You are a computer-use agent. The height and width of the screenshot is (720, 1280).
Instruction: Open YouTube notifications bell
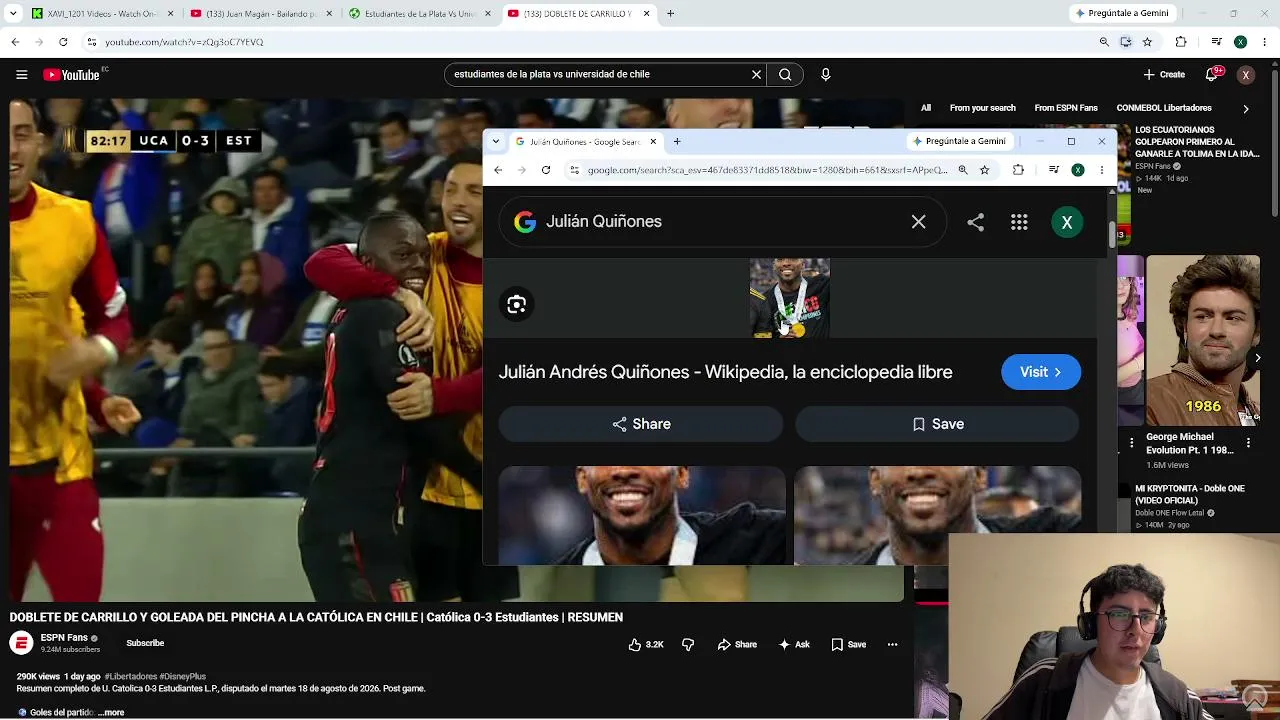point(1211,74)
